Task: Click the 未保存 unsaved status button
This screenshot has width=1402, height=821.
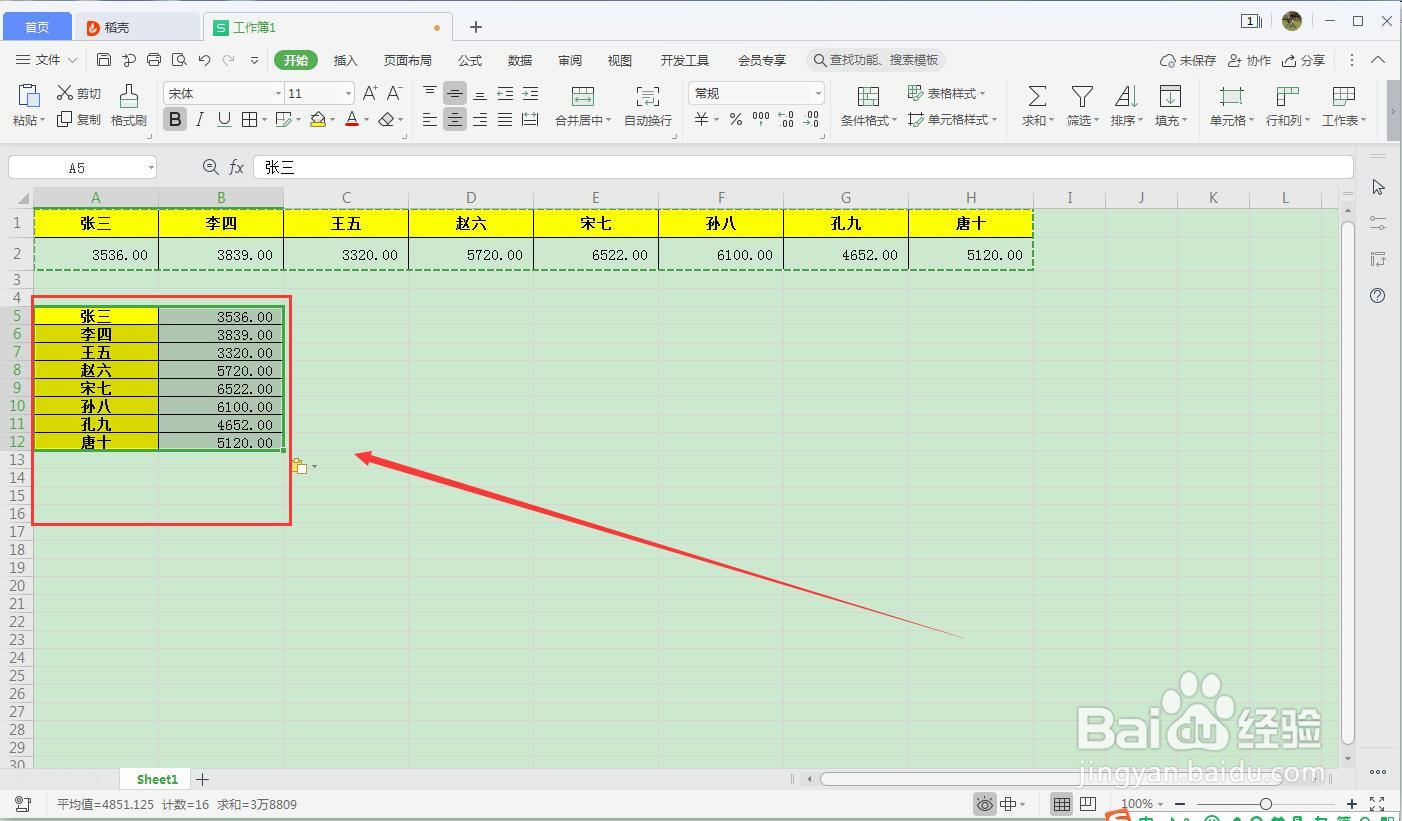Action: pyautogui.click(x=1188, y=60)
